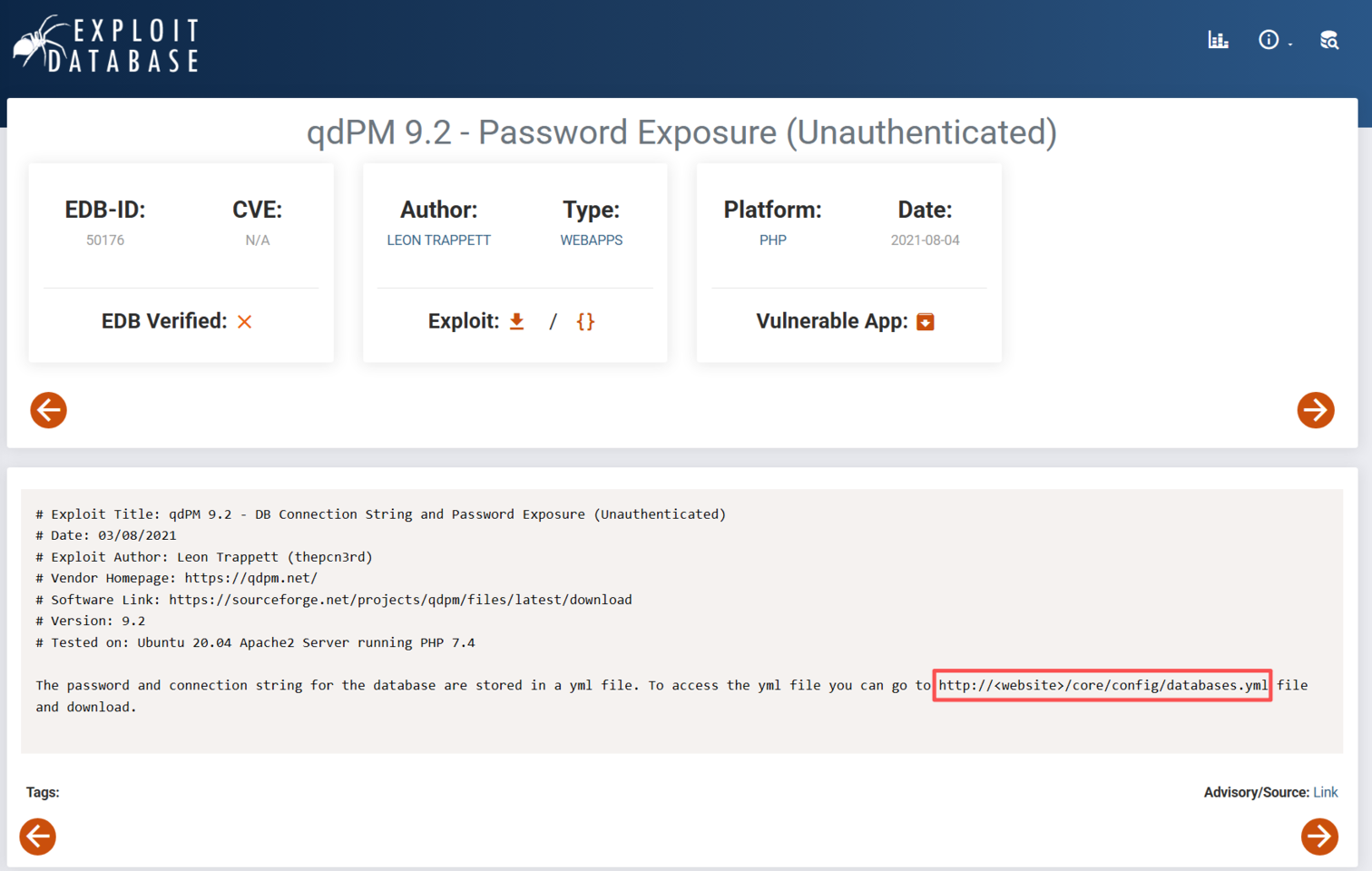The width and height of the screenshot is (1372, 871).
Task: Go to next exploit using top right arrow
Action: [1315, 410]
